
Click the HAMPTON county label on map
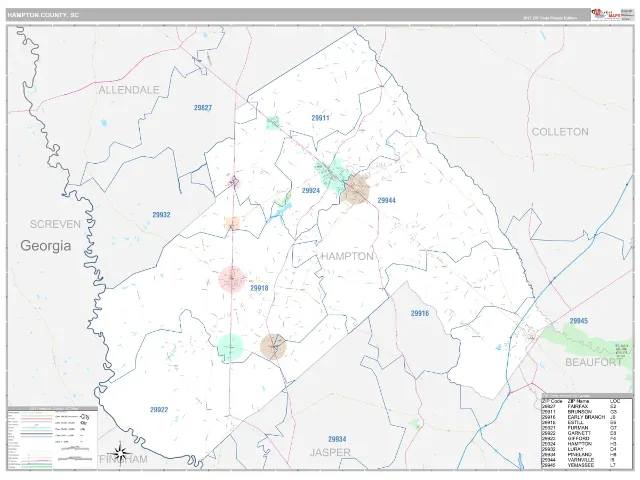[347, 256]
